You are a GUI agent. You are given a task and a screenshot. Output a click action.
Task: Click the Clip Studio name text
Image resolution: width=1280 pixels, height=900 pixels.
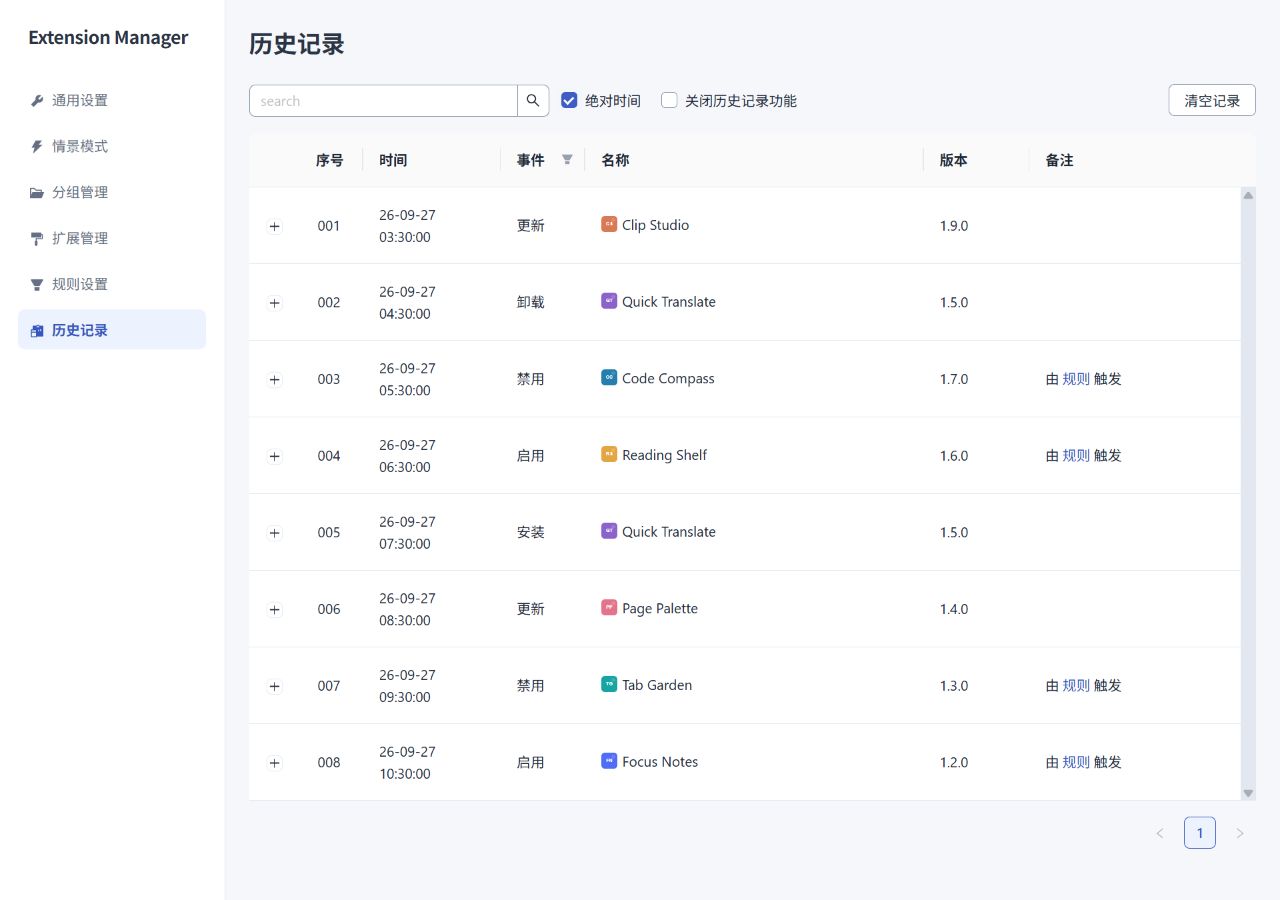click(655, 225)
